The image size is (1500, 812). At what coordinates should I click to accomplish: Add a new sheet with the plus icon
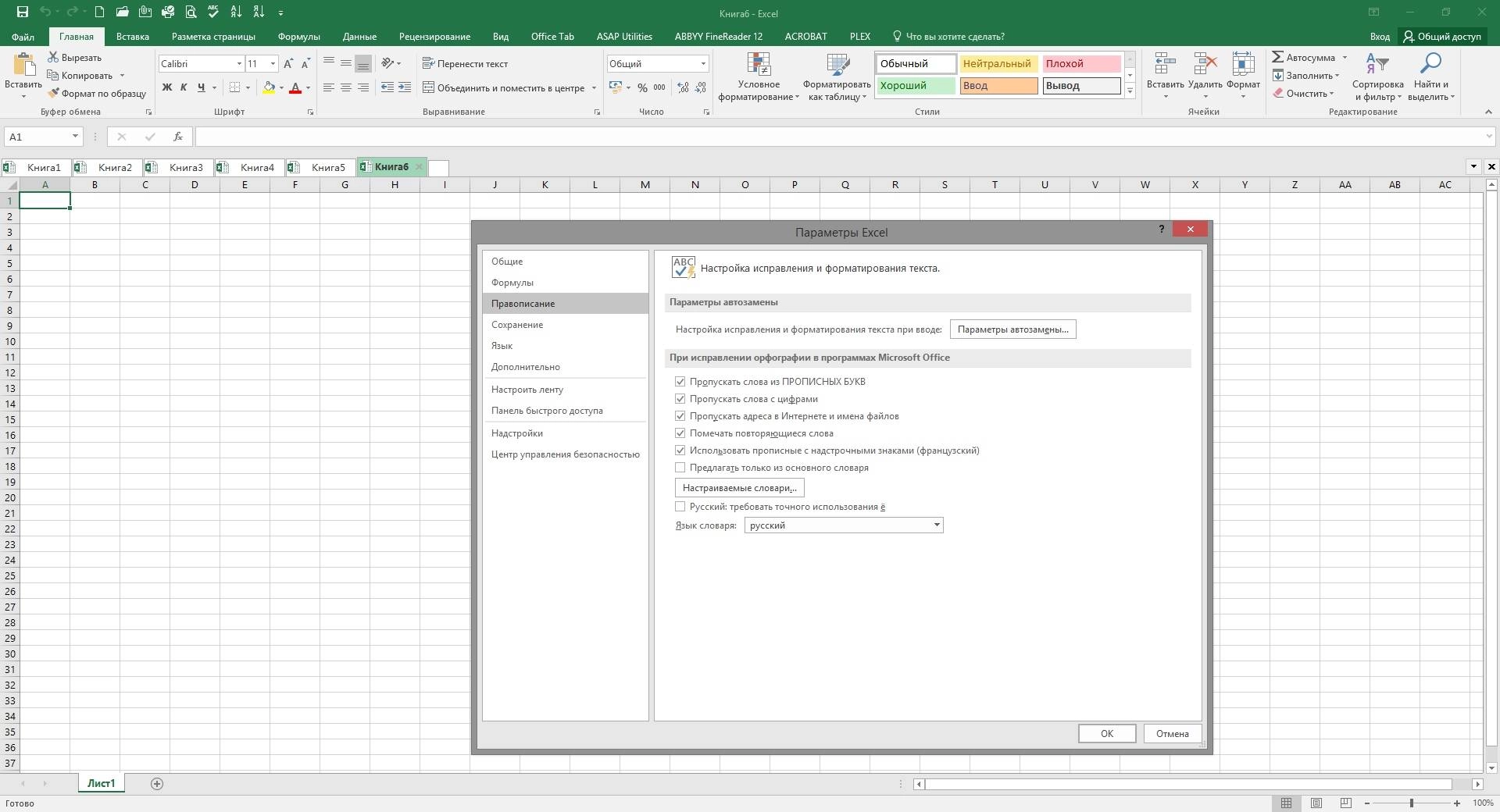coord(157,783)
